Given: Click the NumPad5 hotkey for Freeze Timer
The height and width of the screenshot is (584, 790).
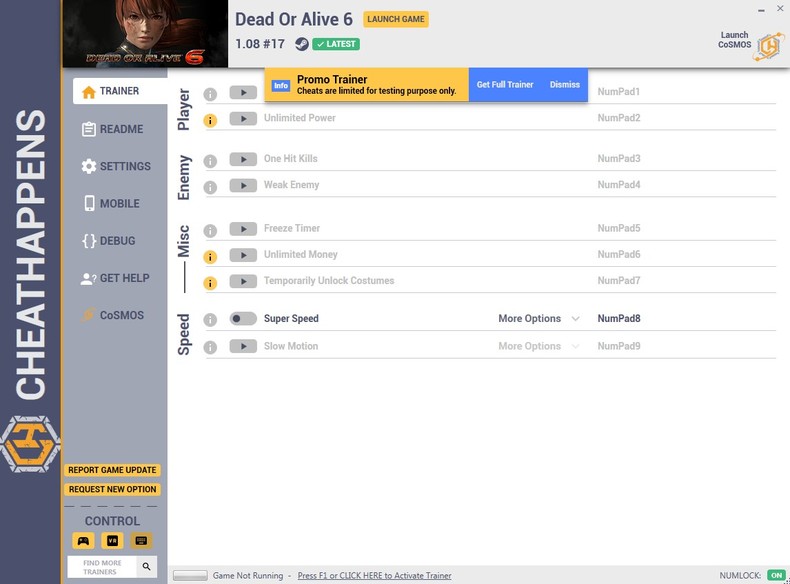Looking at the screenshot, I should coord(619,228).
